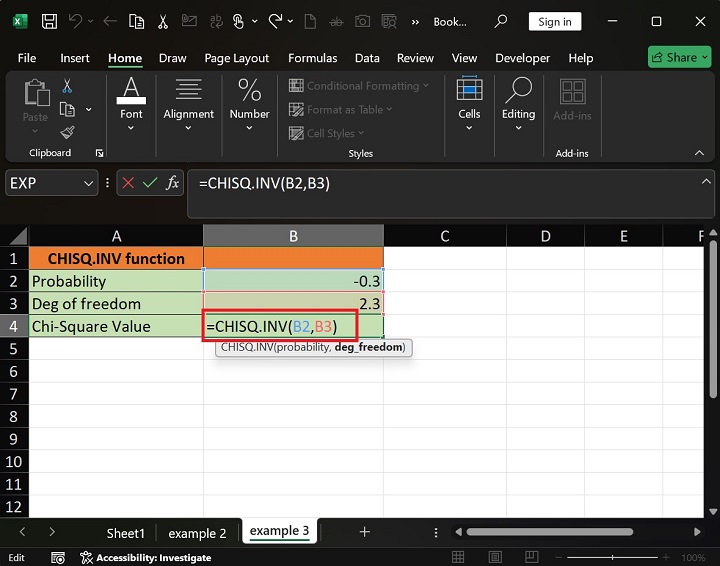This screenshot has width=720, height=566.
Task: Select the Format Painter brush
Action: [x=67, y=132]
